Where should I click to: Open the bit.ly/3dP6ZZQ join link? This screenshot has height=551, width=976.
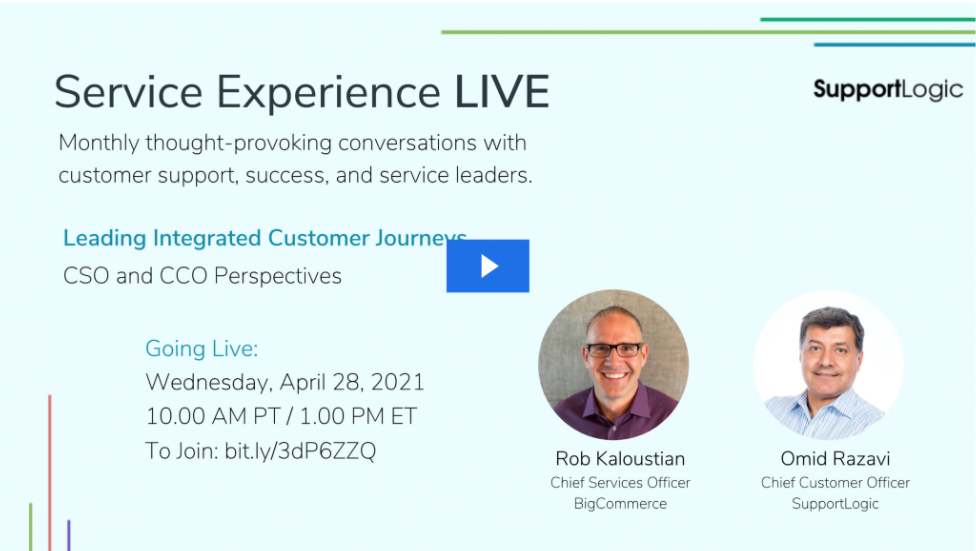(300, 451)
